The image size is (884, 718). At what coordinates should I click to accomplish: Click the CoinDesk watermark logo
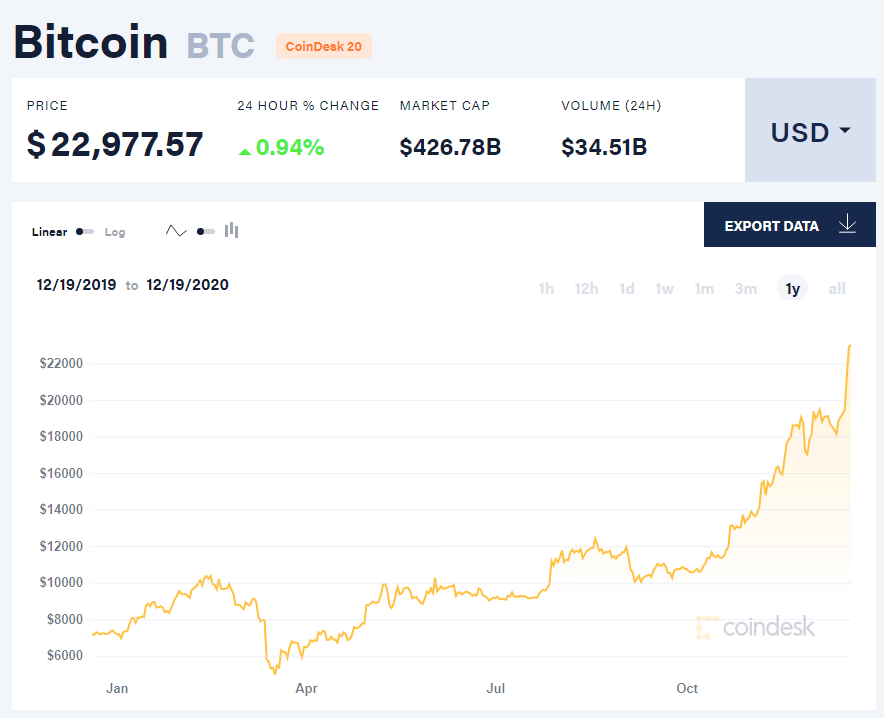tap(755, 627)
